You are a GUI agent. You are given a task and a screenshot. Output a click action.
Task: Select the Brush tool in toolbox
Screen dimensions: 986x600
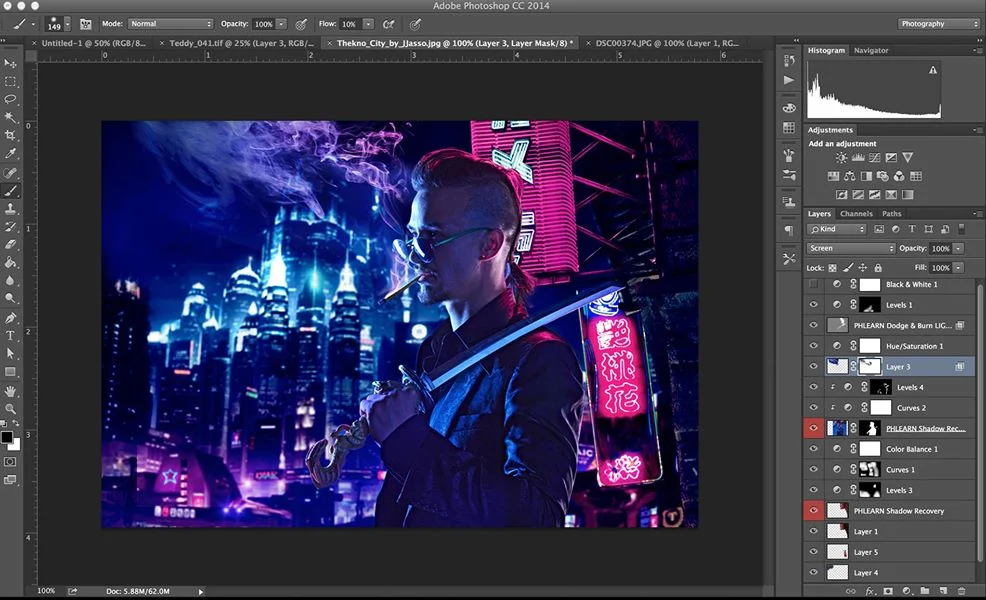coord(10,191)
